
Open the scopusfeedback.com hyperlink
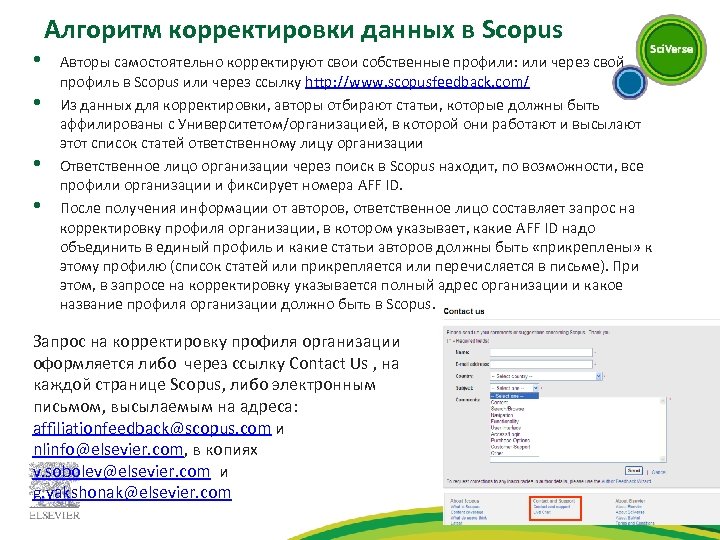[x=417, y=82]
